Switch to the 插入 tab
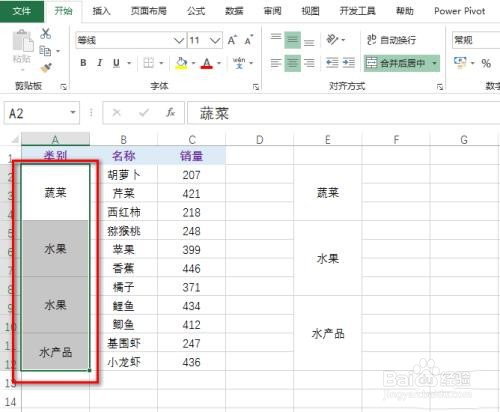The image size is (500, 412). pyautogui.click(x=101, y=11)
